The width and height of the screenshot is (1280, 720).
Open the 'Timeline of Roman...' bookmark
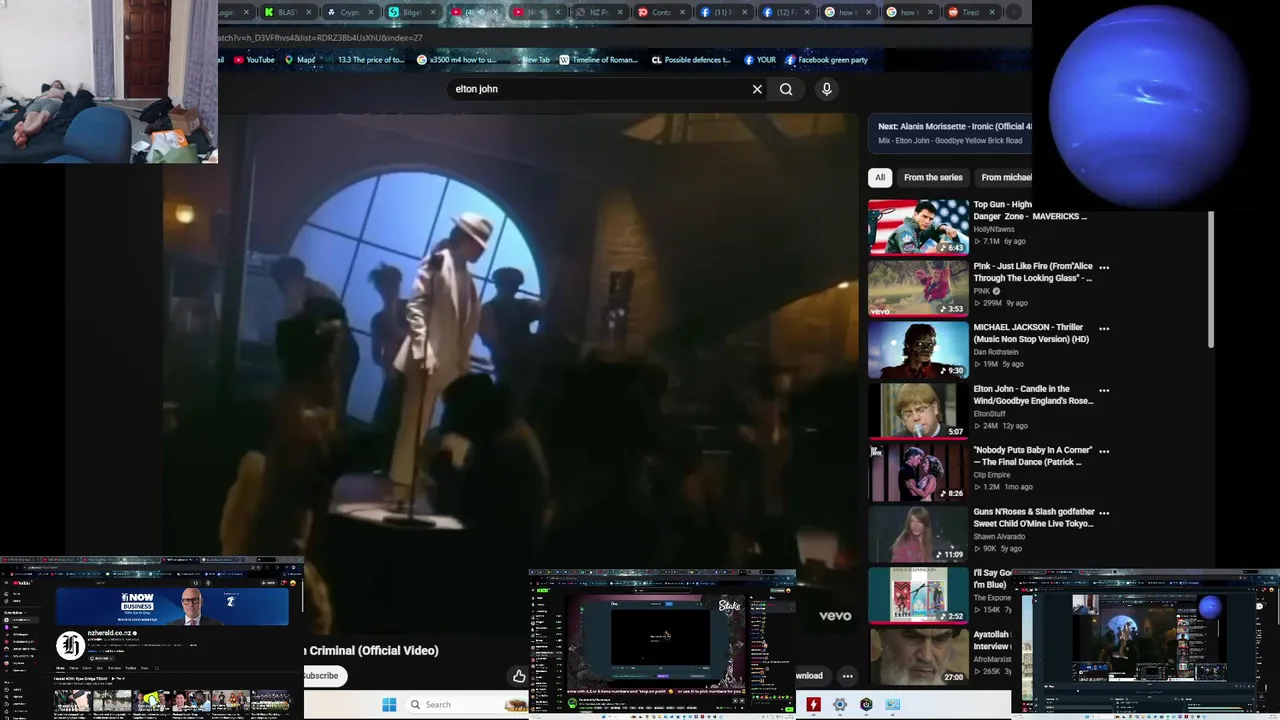click(x=597, y=60)
